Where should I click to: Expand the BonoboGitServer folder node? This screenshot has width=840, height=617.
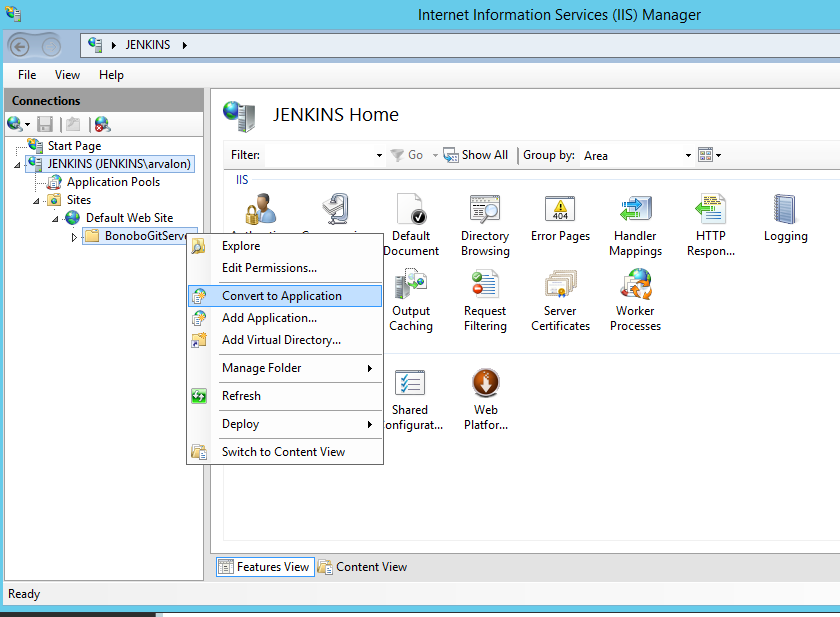(x=74, y=237)
